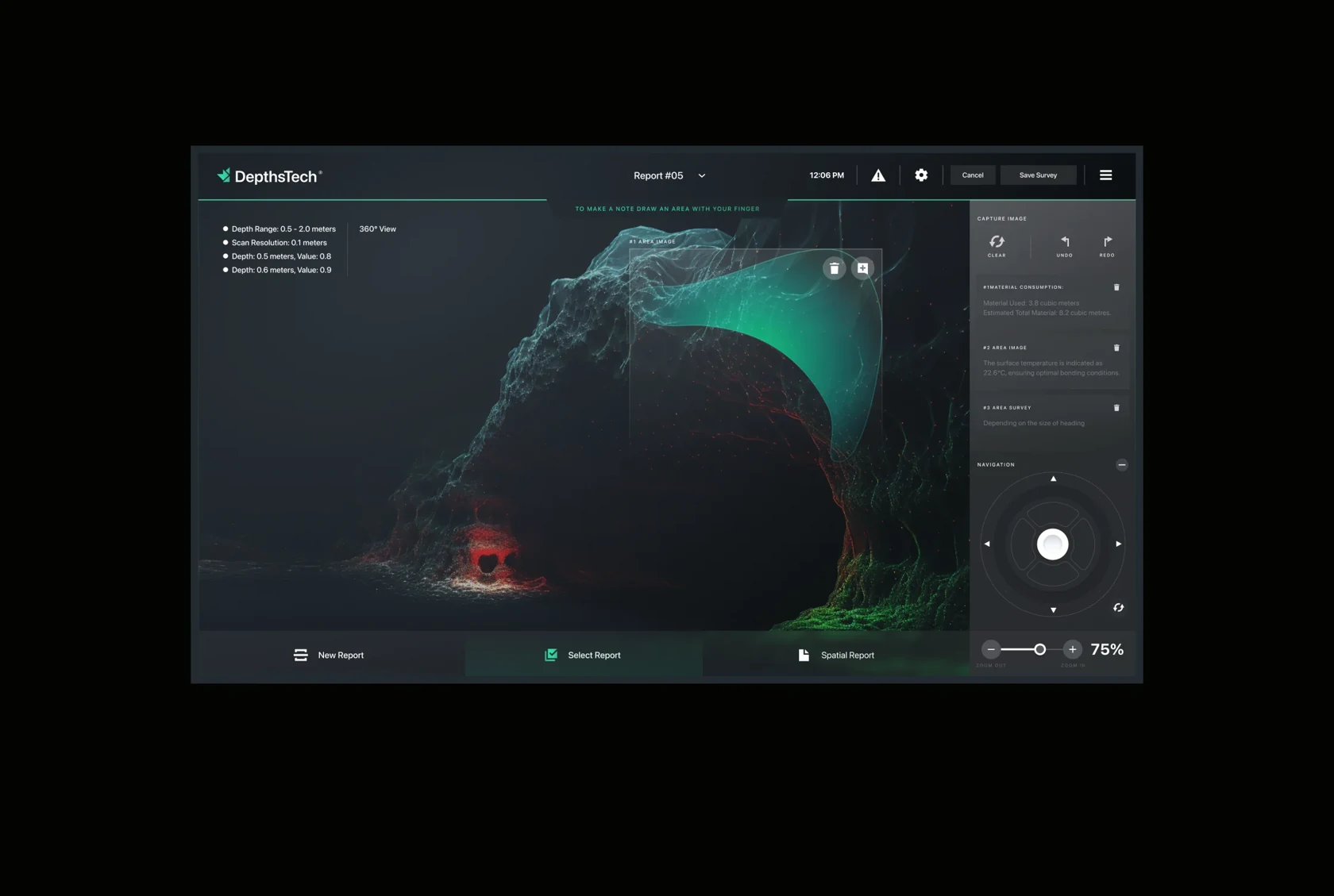
Task: Click the zoom slider handle
Action: [x=1039, y=649]
